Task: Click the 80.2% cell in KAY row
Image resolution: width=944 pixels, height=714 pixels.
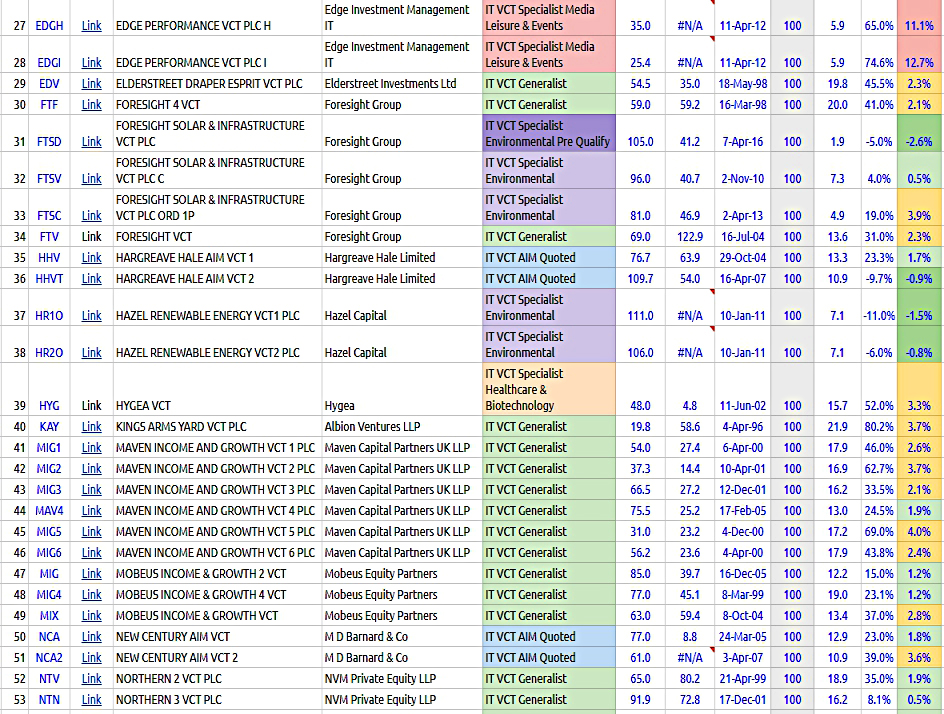Action: point(879,427)
